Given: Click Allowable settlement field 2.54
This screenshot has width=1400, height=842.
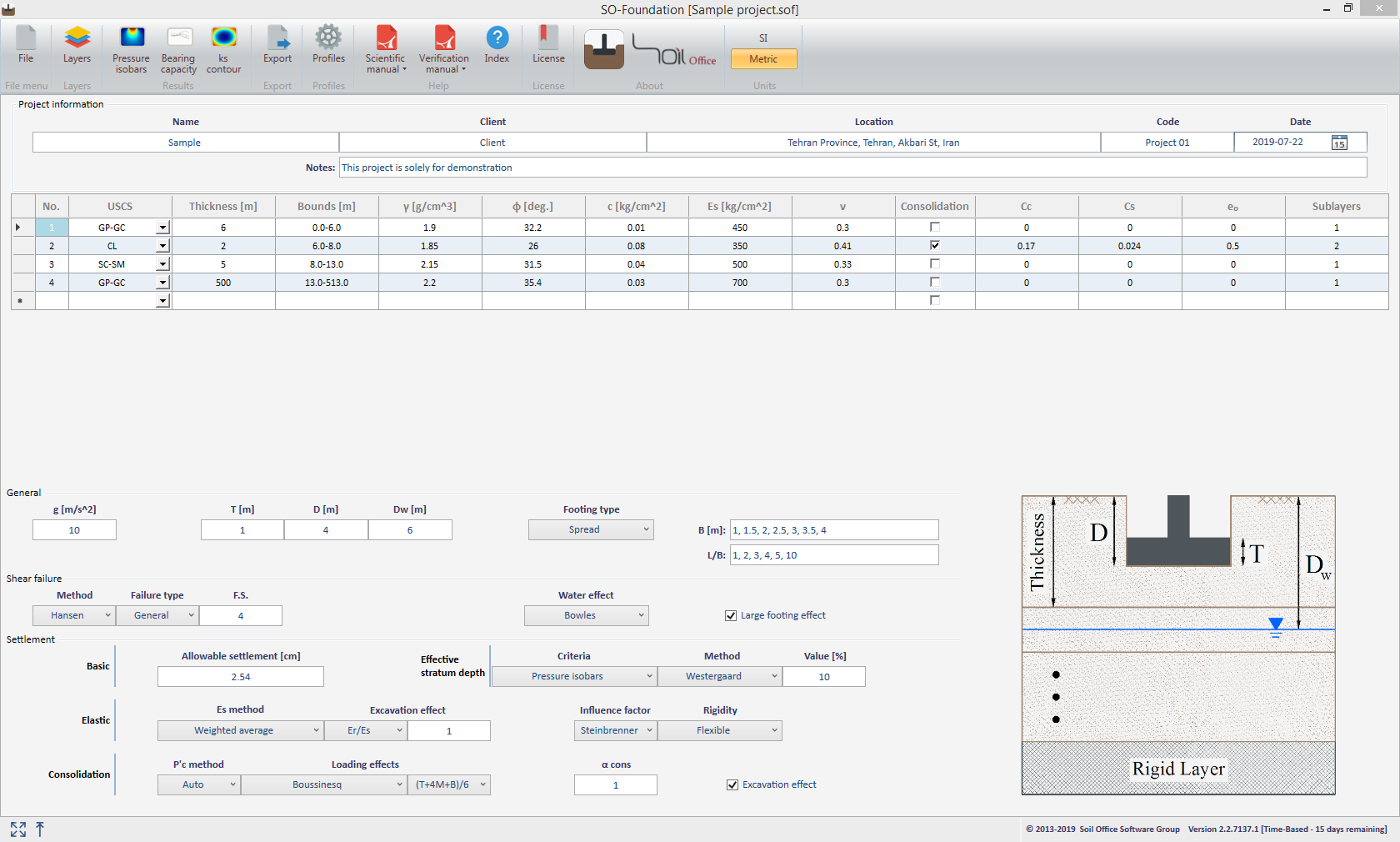Looking at the screenshot, I should (241, 677).
